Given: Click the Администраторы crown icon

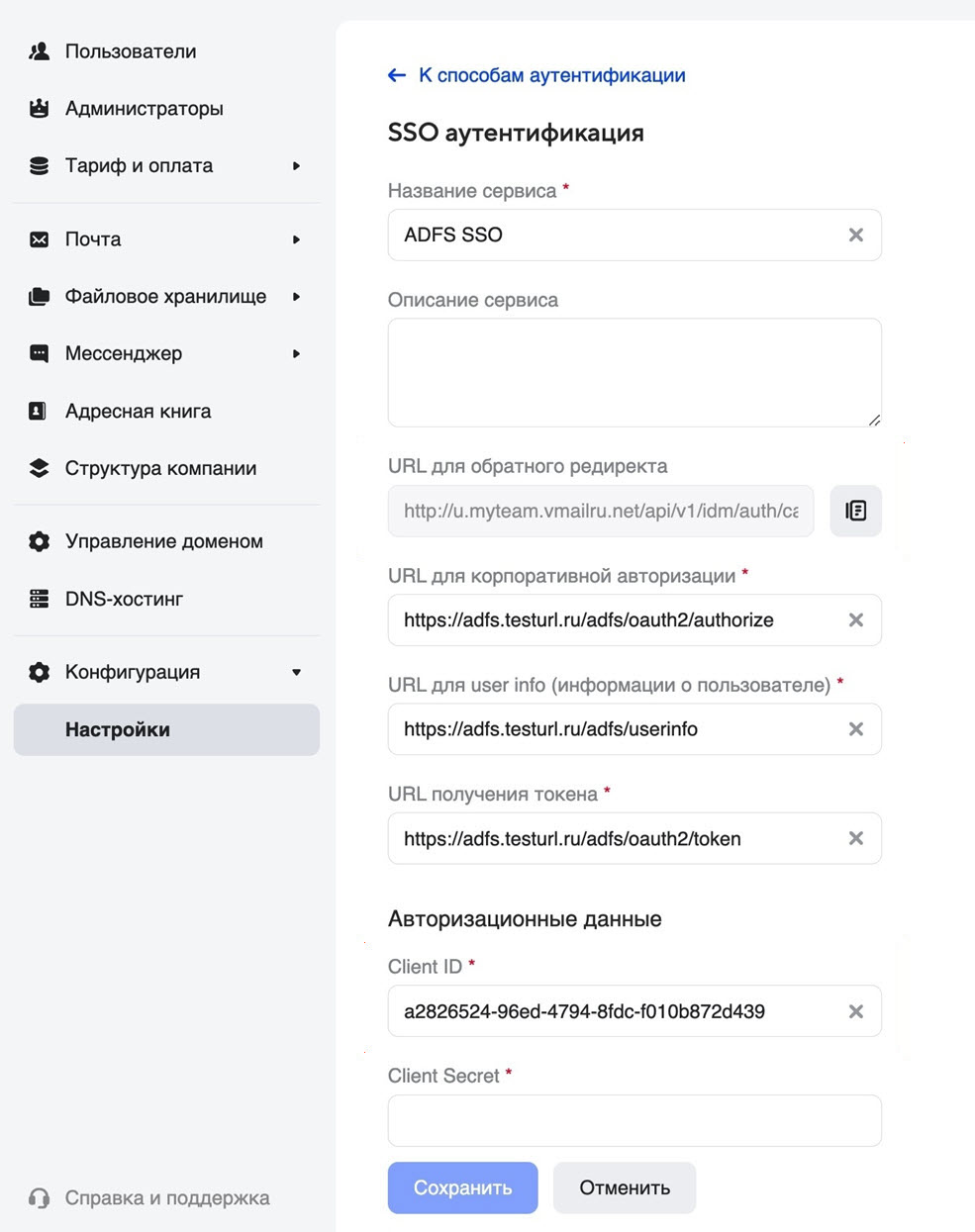Looking at the screenshot, I should click(x=40, y=109).
